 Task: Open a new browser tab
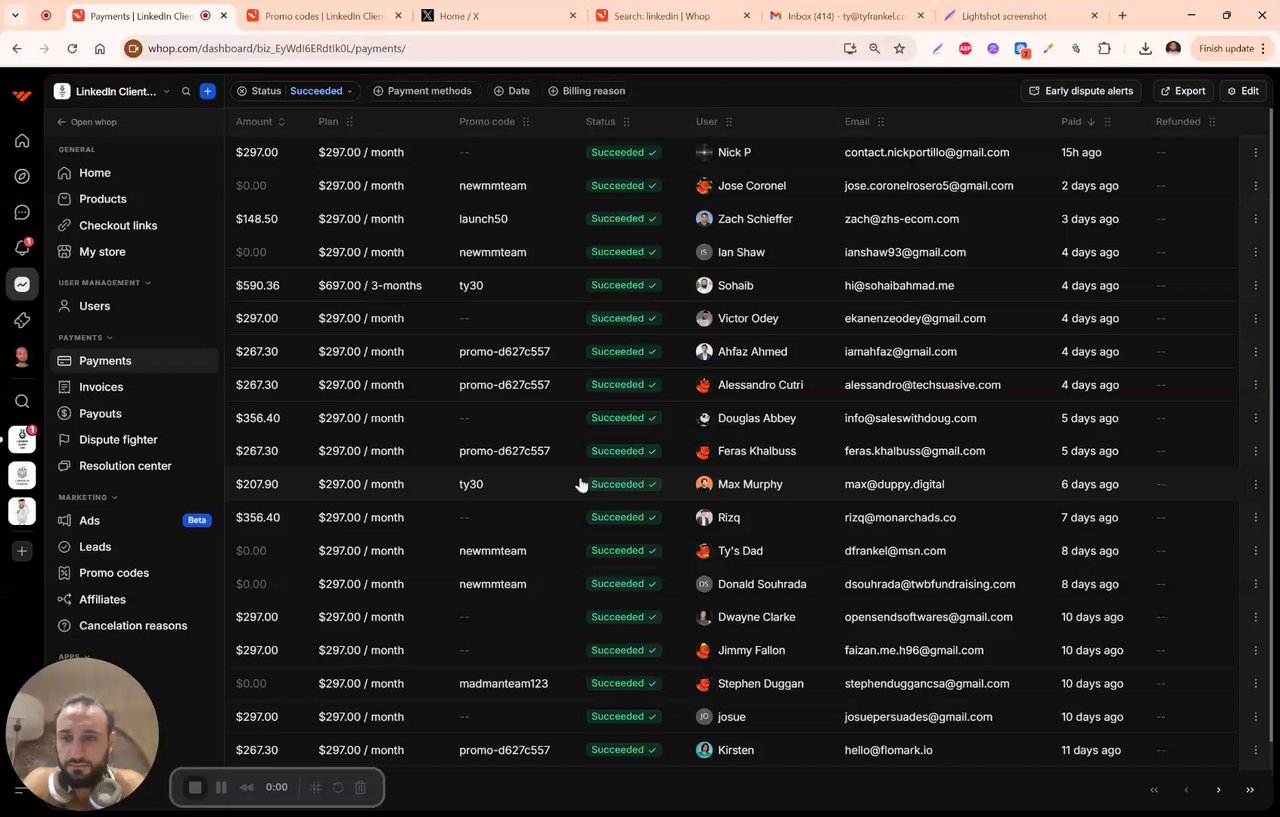pos(1122,16)
